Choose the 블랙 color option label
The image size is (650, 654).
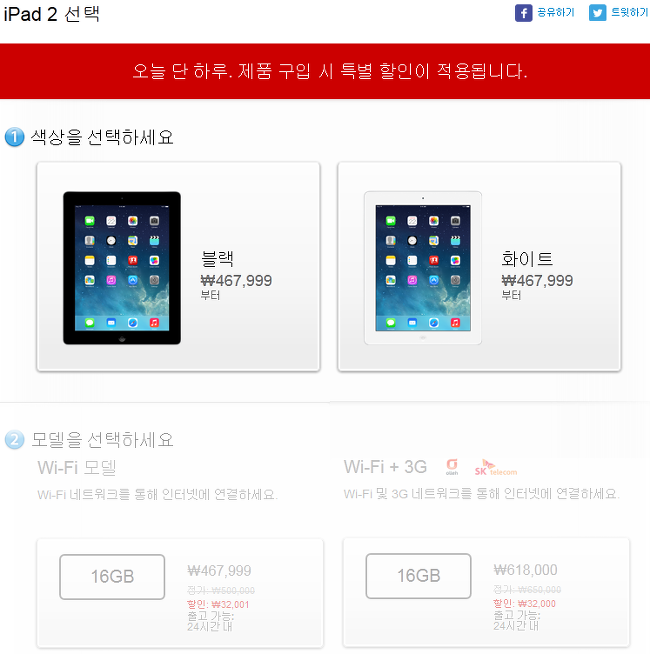(217, 259)
